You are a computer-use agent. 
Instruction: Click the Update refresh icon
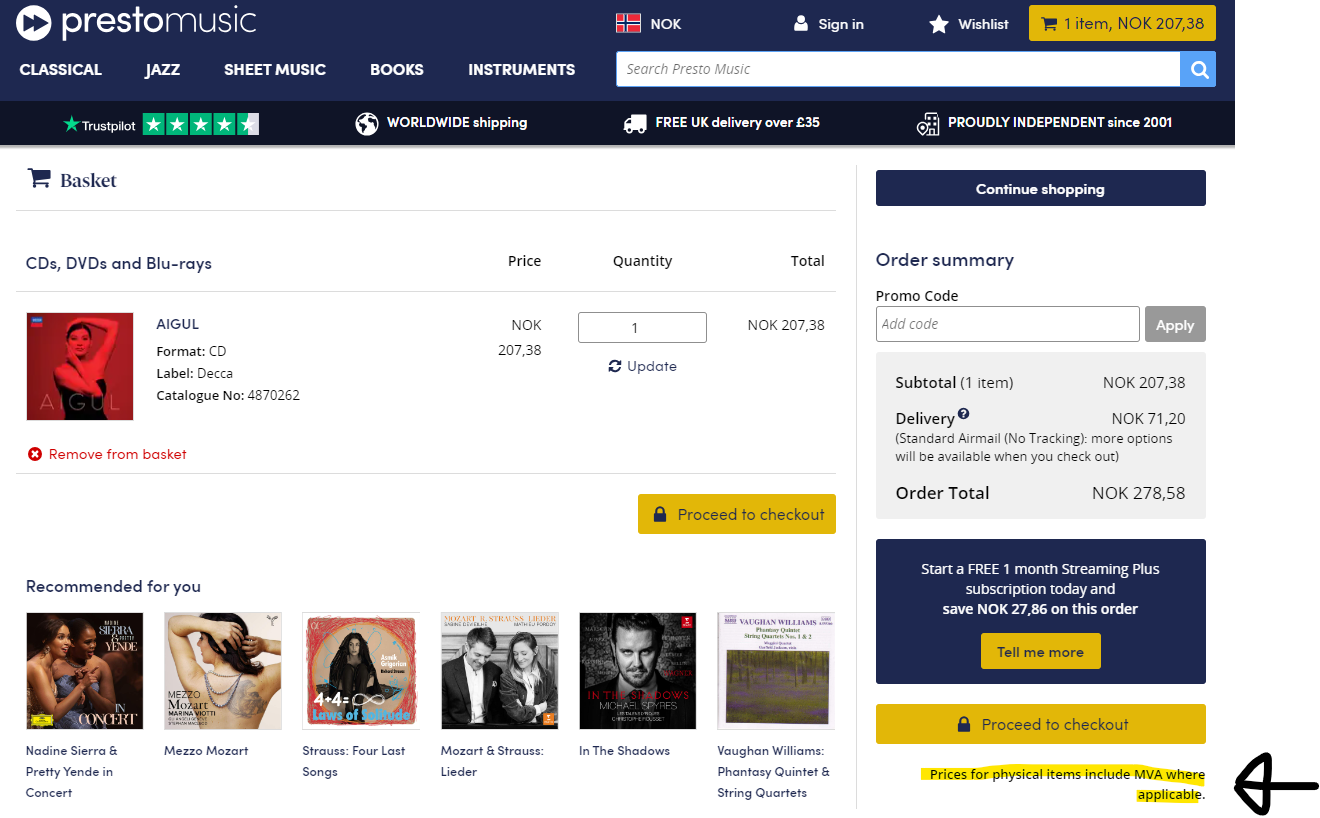coord(615,366)
